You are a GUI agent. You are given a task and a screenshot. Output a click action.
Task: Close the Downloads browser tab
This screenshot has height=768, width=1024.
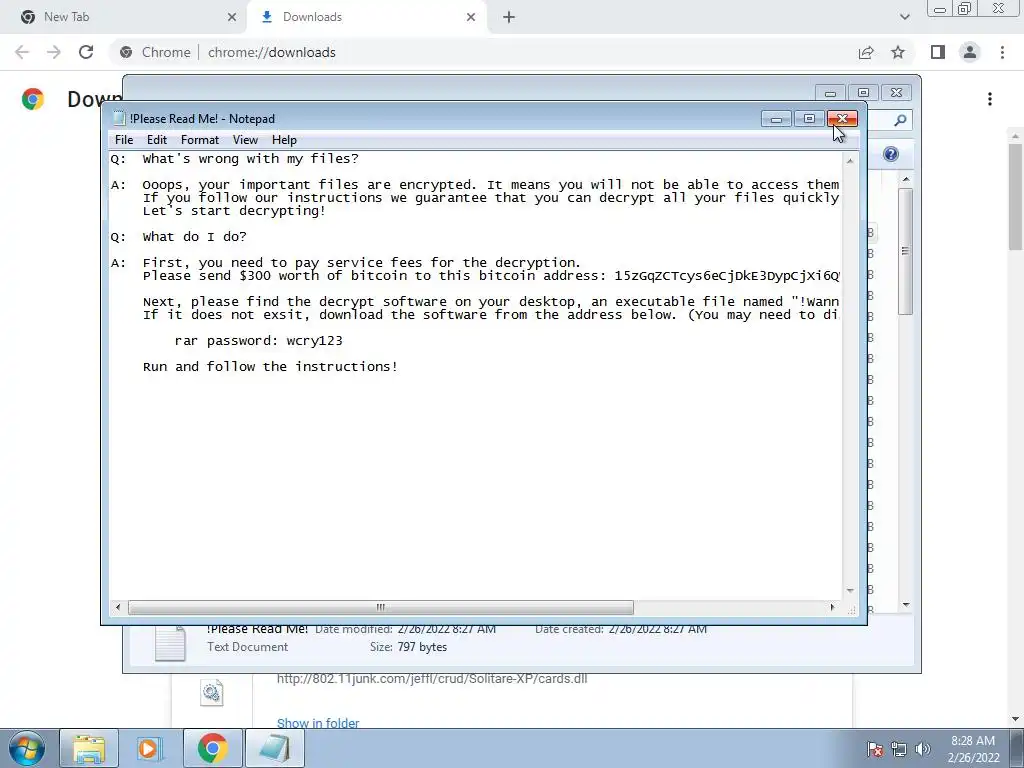pyautogui.click(x=471, y=17)
